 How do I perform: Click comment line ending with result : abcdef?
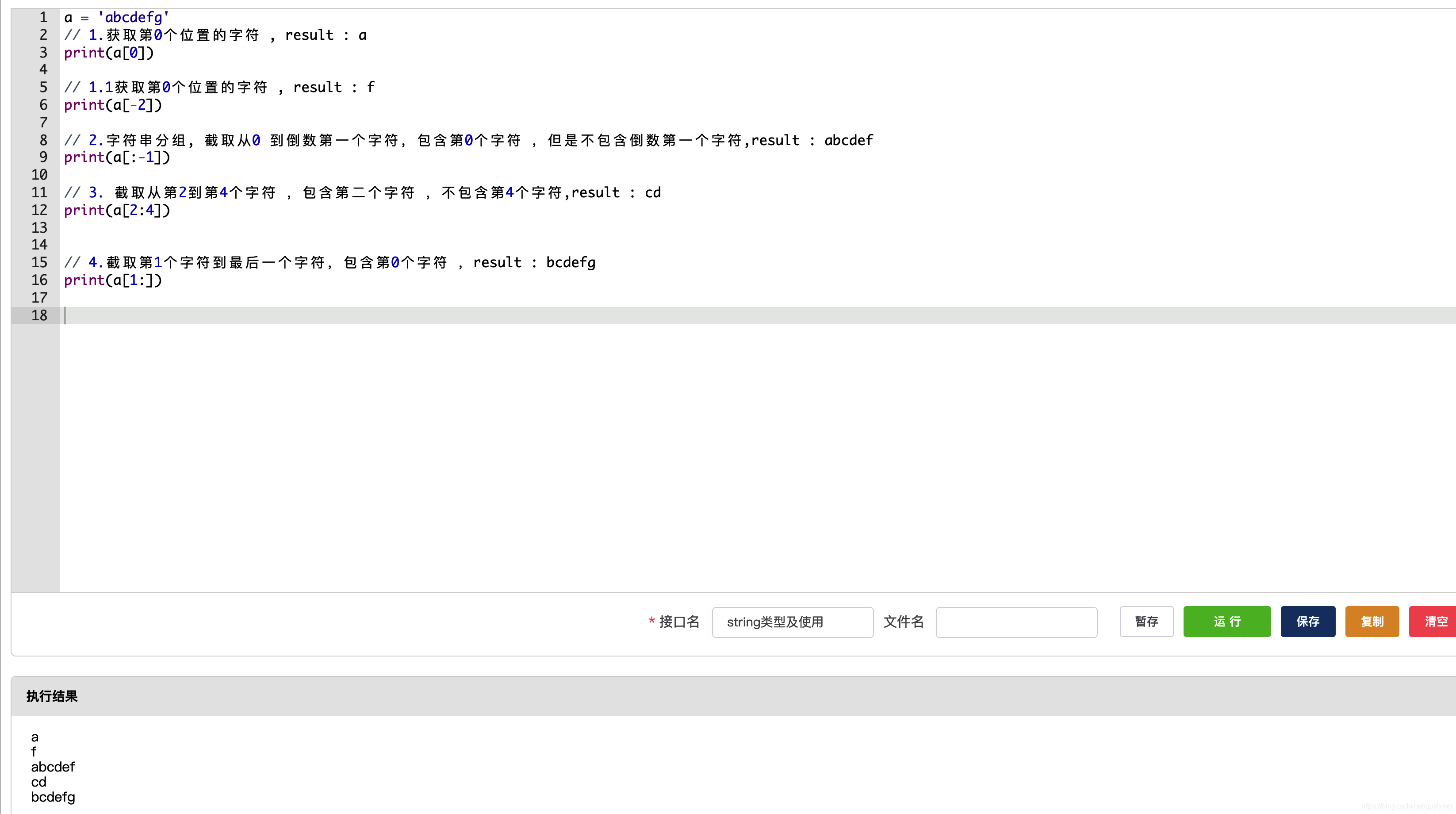pyautogui.click(x=468, y=140)
